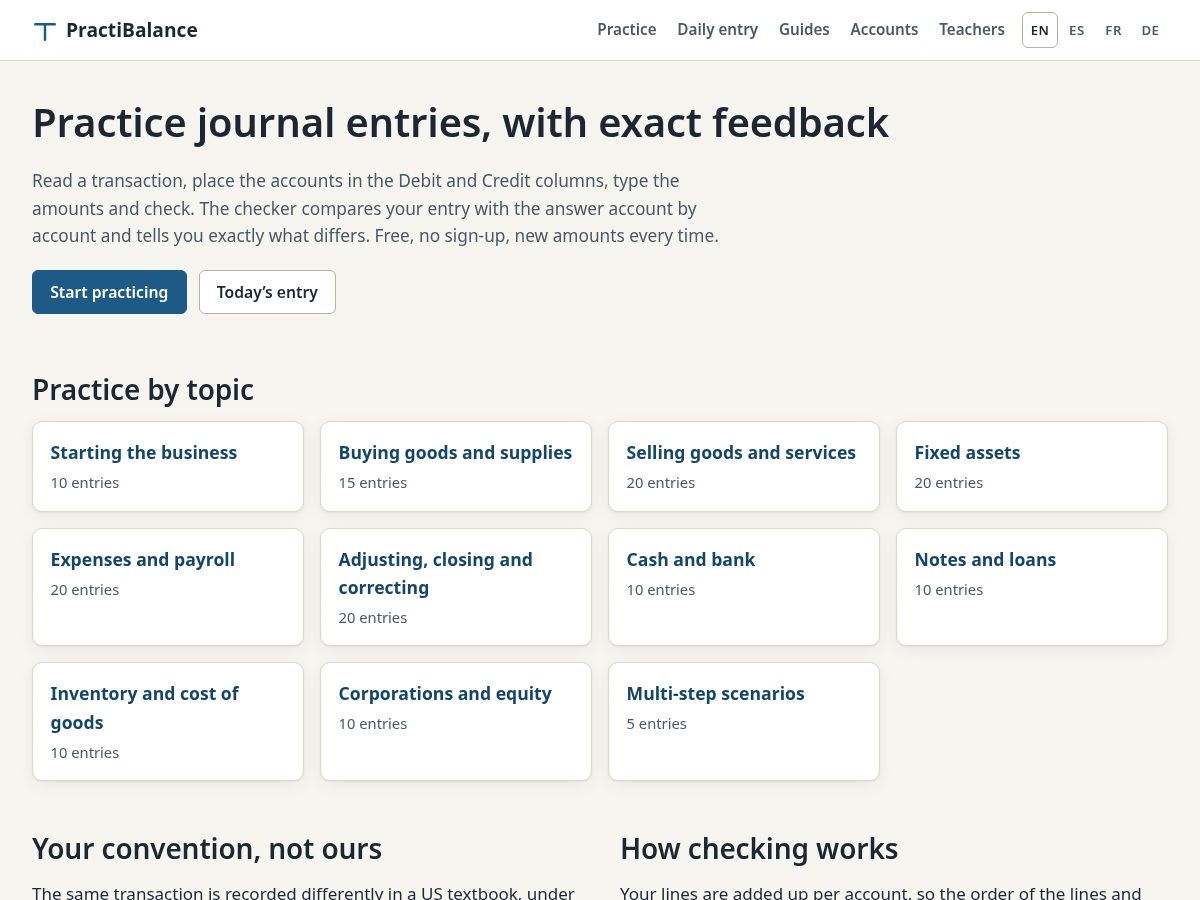The width and height of the screenshot is (1200, 900).
Task: Select EN language option
Action: point(1040,30)
